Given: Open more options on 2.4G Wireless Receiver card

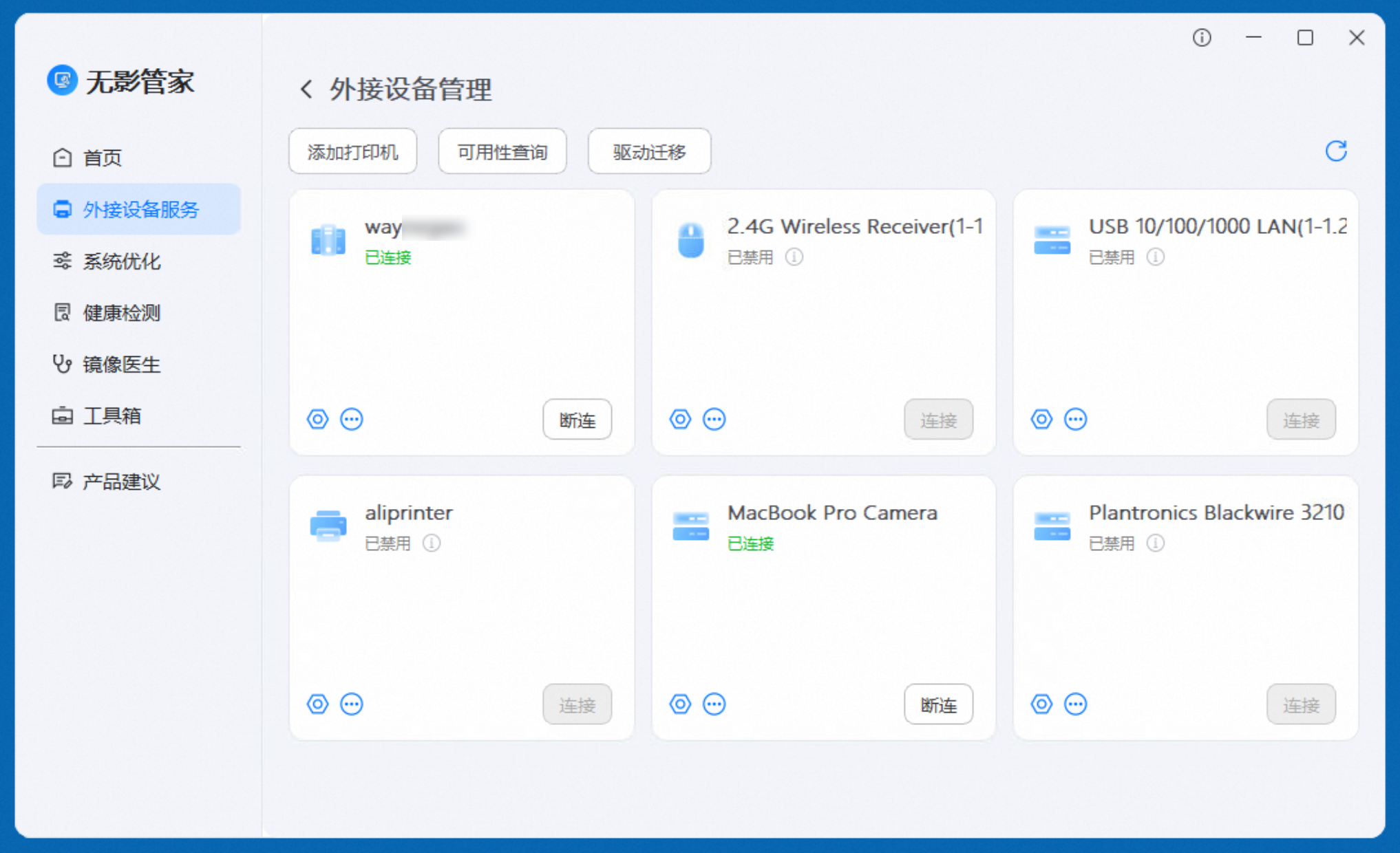Looking at the screenshot, I should [x=714, y=419].
